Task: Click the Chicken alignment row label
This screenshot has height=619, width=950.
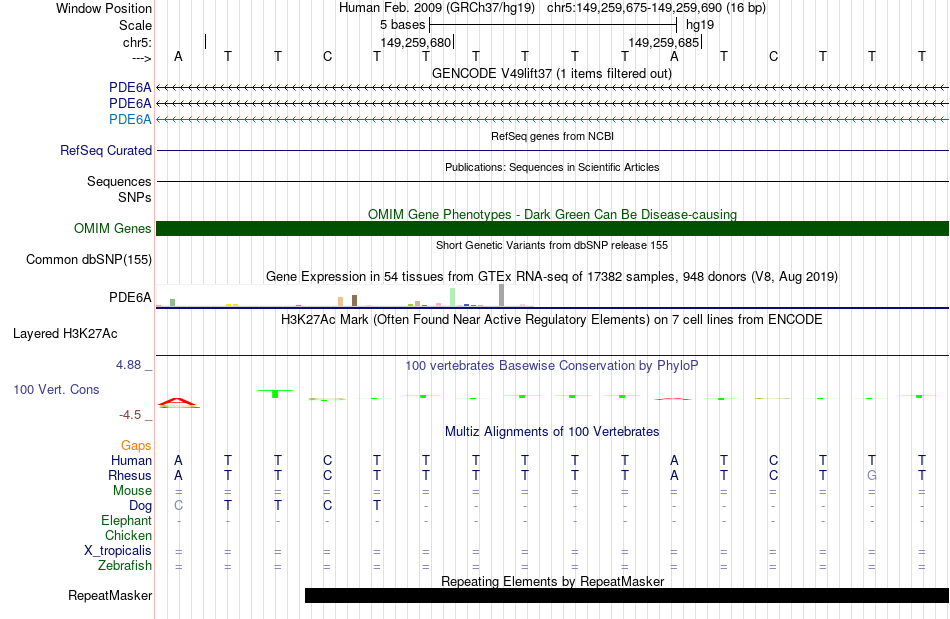Action: (x=128, y=535)
